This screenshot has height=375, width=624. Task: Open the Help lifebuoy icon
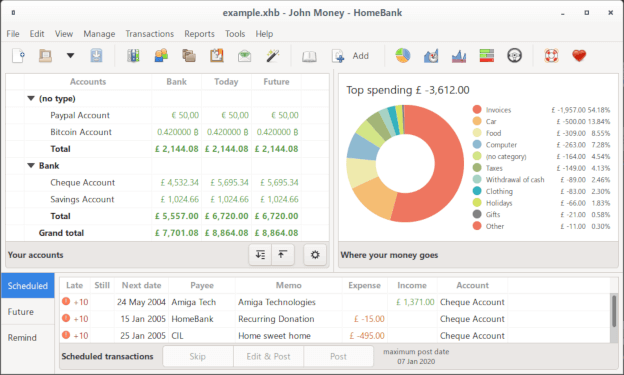[x=551, y=56]
